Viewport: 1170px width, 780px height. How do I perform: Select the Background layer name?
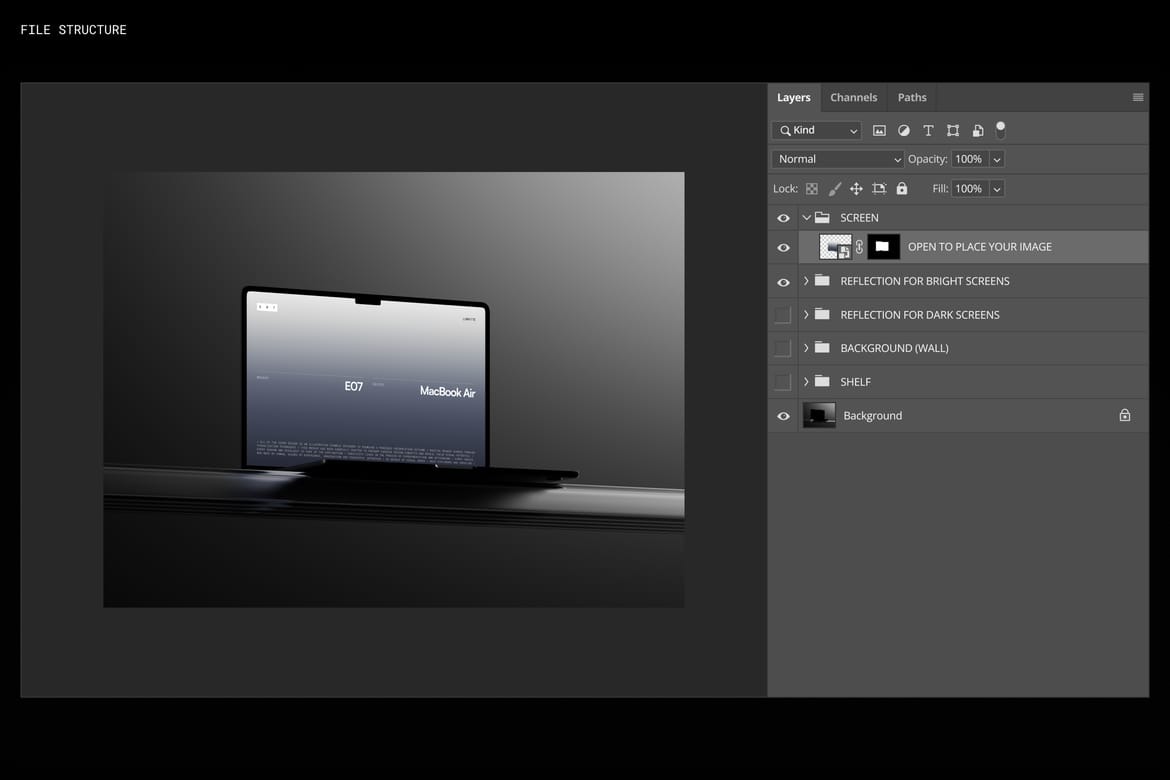(873, 416)
